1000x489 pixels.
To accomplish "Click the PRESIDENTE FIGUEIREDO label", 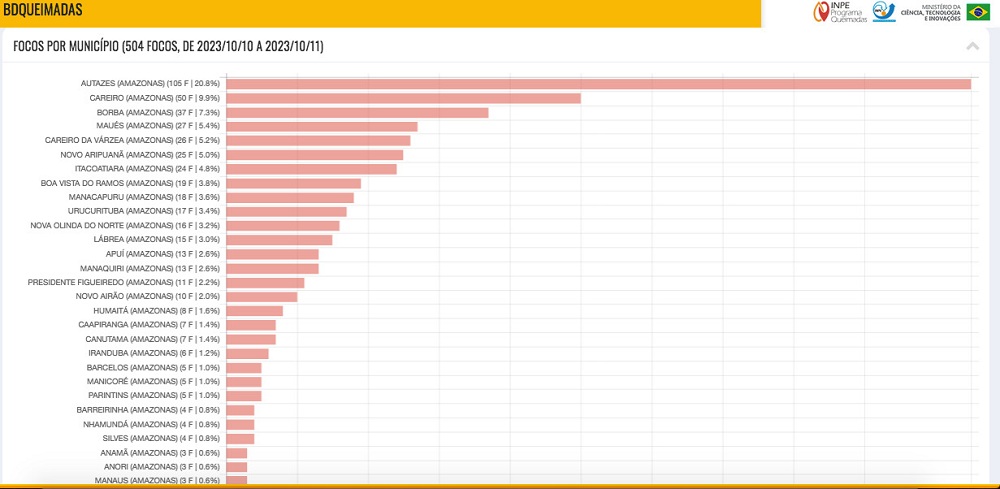I will point(124,282).
